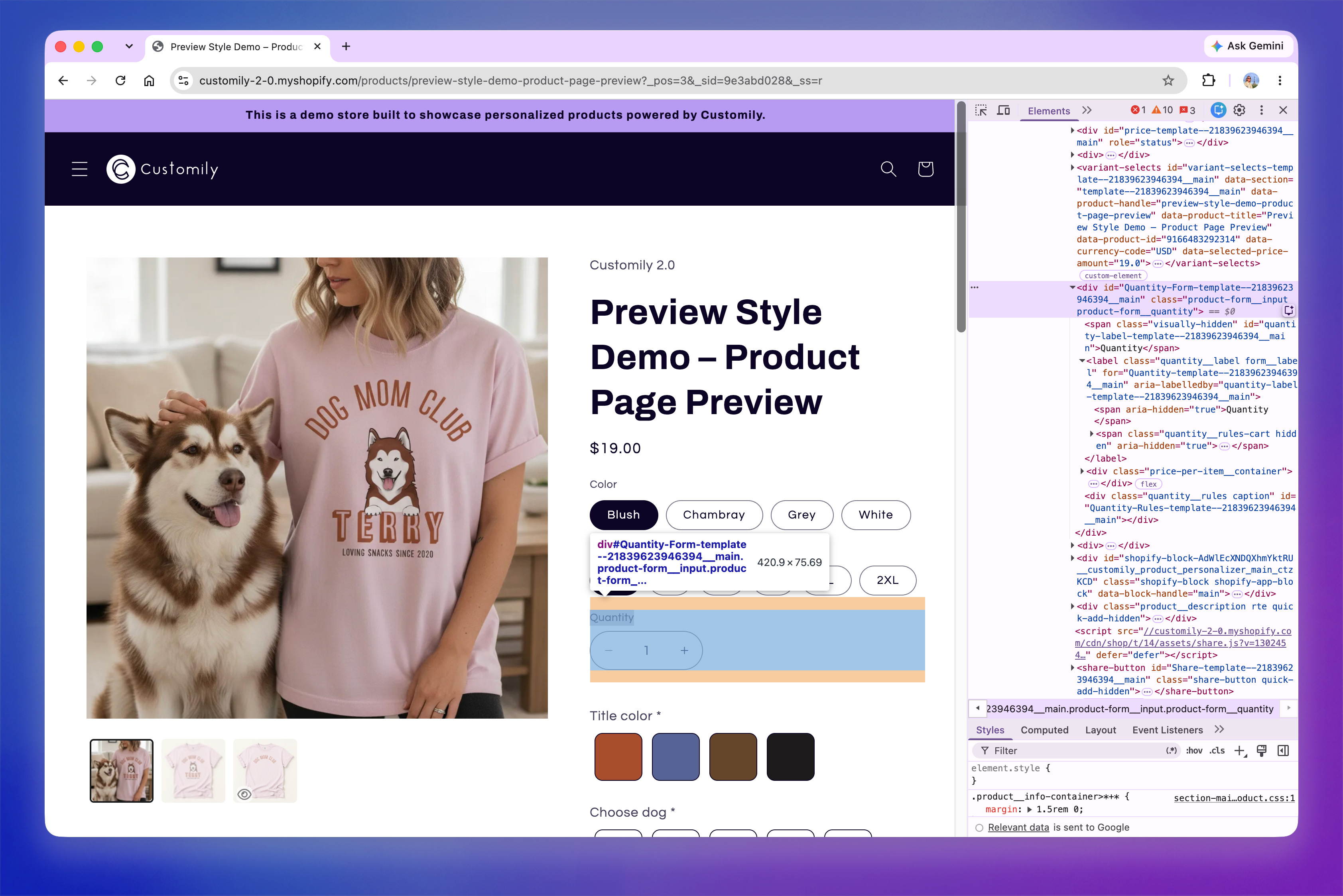
Task: Expand the share-button element node
Action: tap(1073, 668)
